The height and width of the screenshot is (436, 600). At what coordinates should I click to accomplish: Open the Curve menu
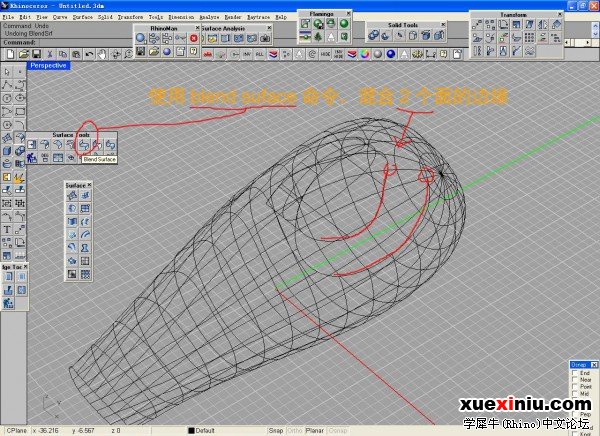click(60, 17)
